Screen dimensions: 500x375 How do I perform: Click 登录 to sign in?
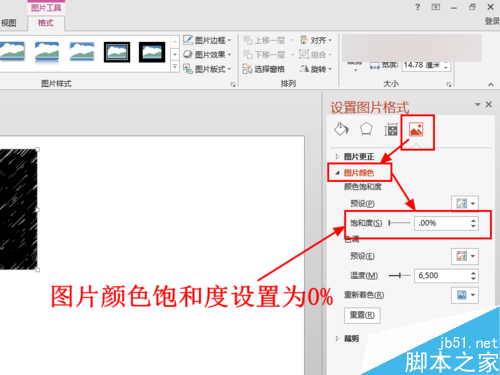pos(492,21)
